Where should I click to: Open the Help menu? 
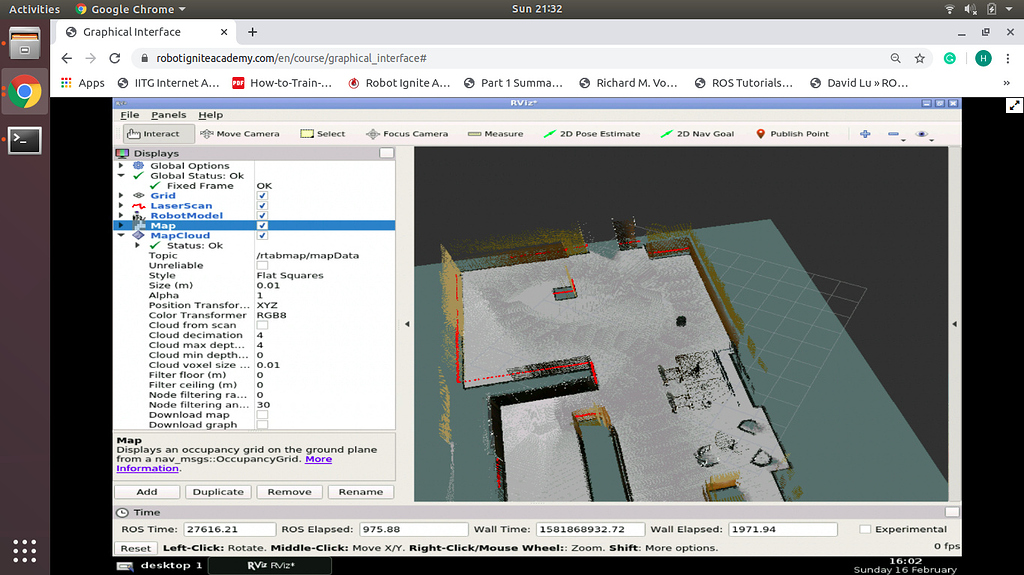pos(210,114)
